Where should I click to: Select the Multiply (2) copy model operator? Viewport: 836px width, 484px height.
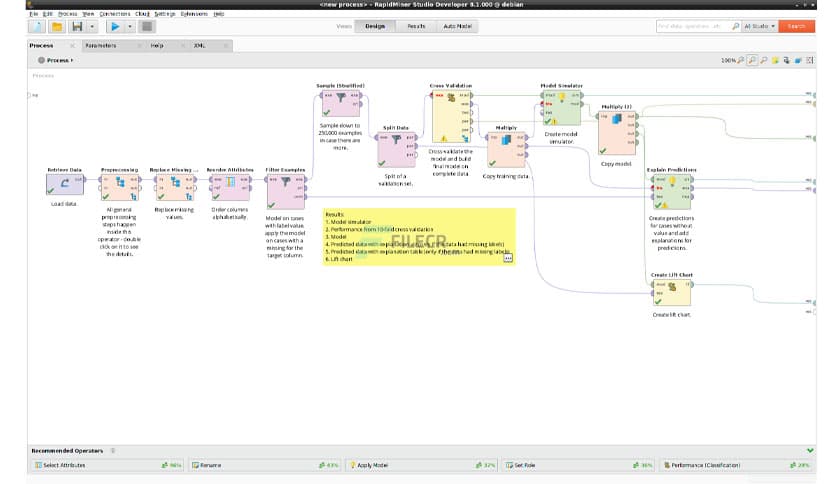coord(617,133)
